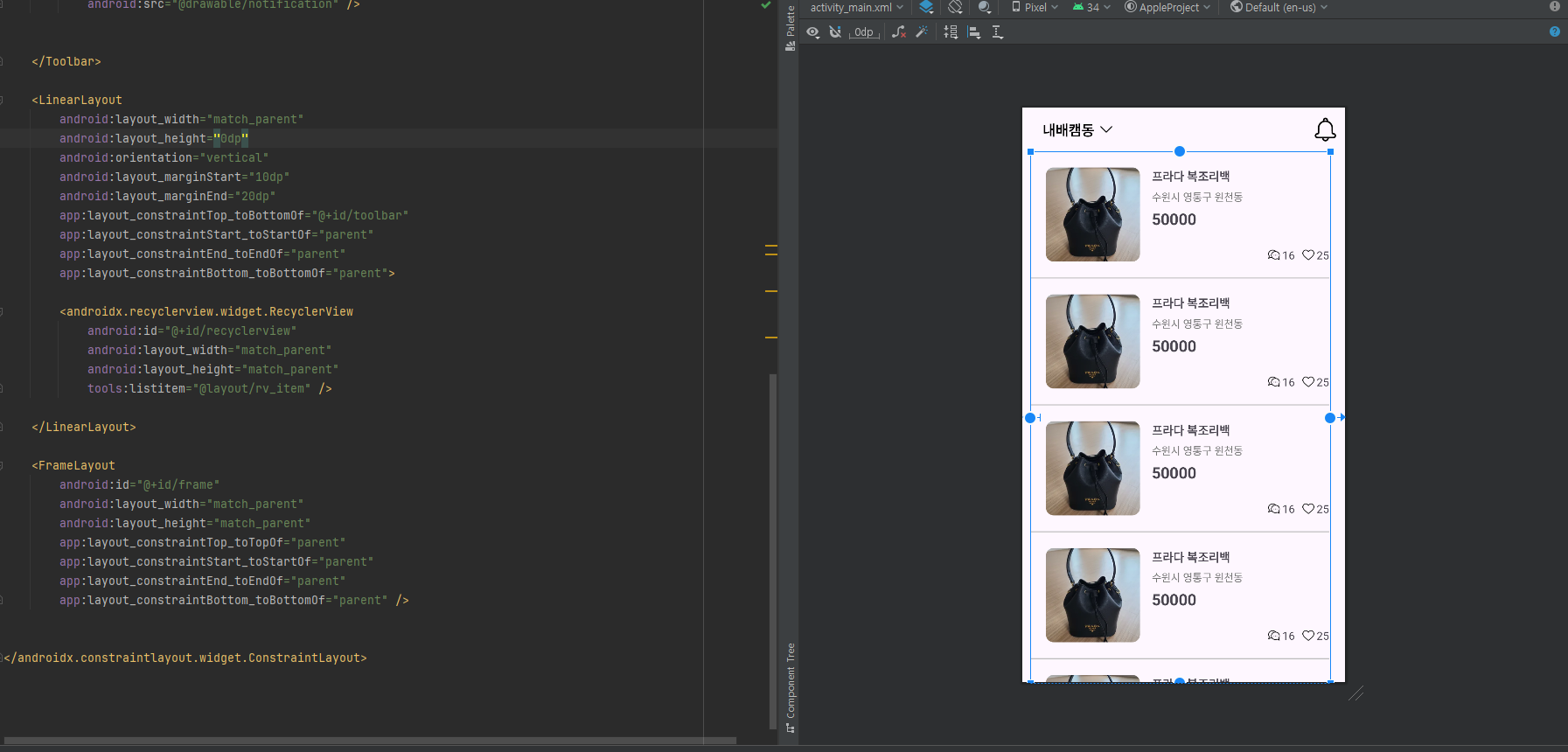The width and height of the screenshot is (1568, 752).
Task: Open the AppProject theme dropdown
Action: click(1167, 7)
